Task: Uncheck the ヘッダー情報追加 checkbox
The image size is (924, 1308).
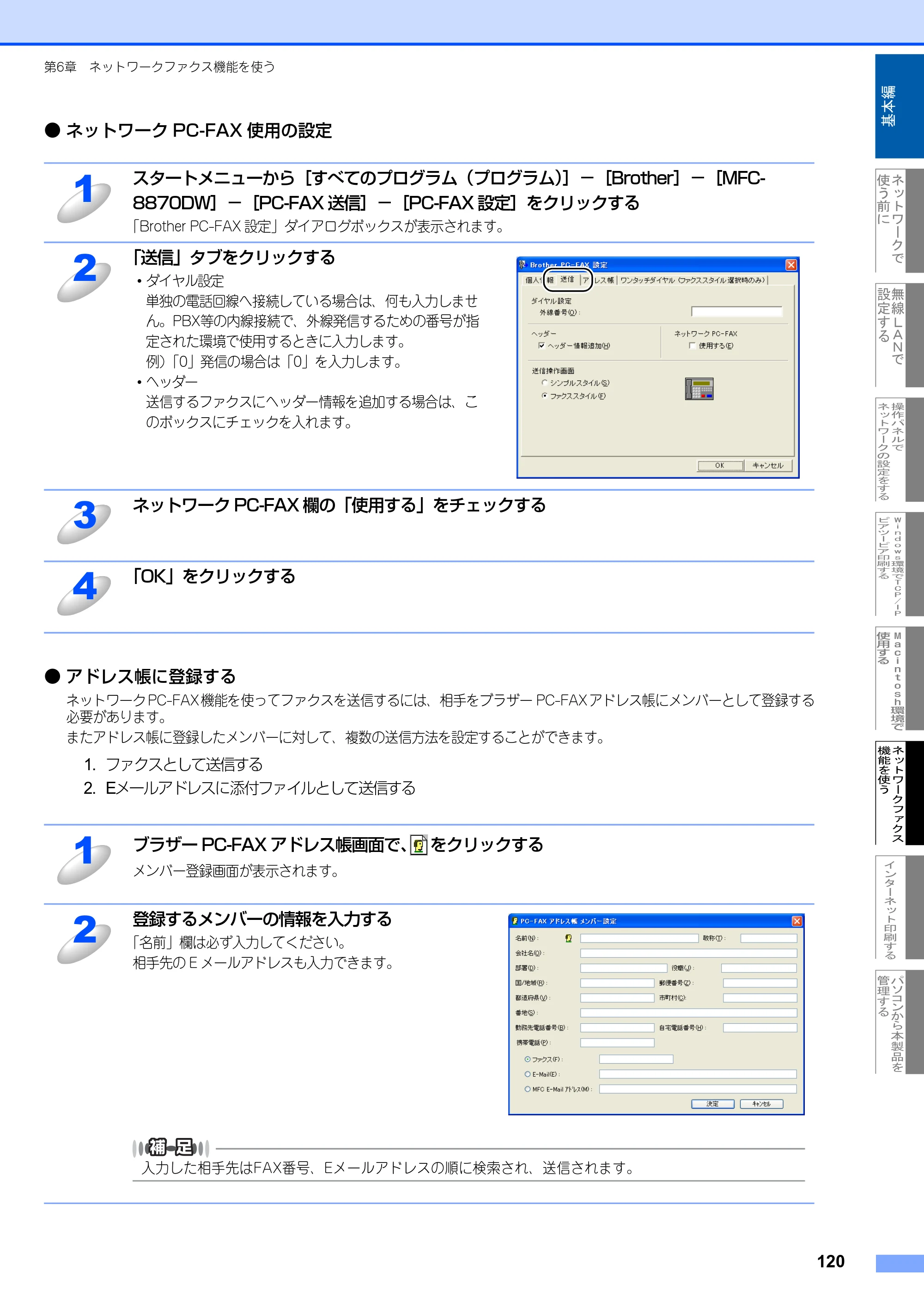Action: pyautogui.click(x=541, y=345)
